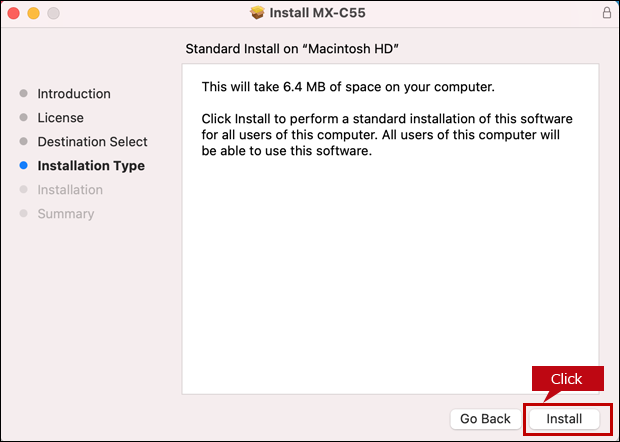This screenshot has height=442, width=620.
Task: Minimize window using yellow button
Action: coord(33,13)
